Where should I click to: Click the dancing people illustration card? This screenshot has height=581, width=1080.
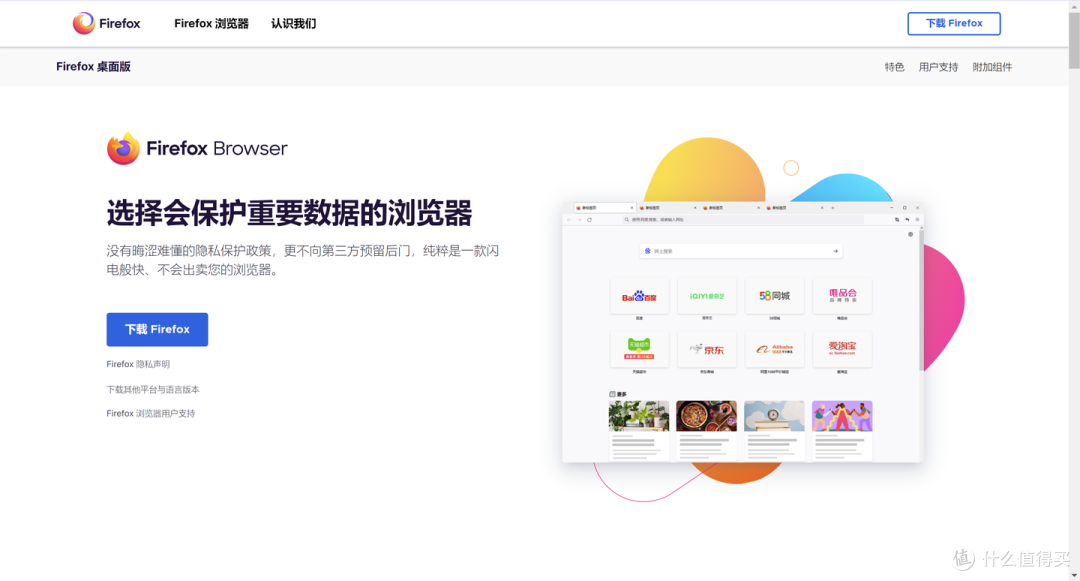click(x=842, y=430)
